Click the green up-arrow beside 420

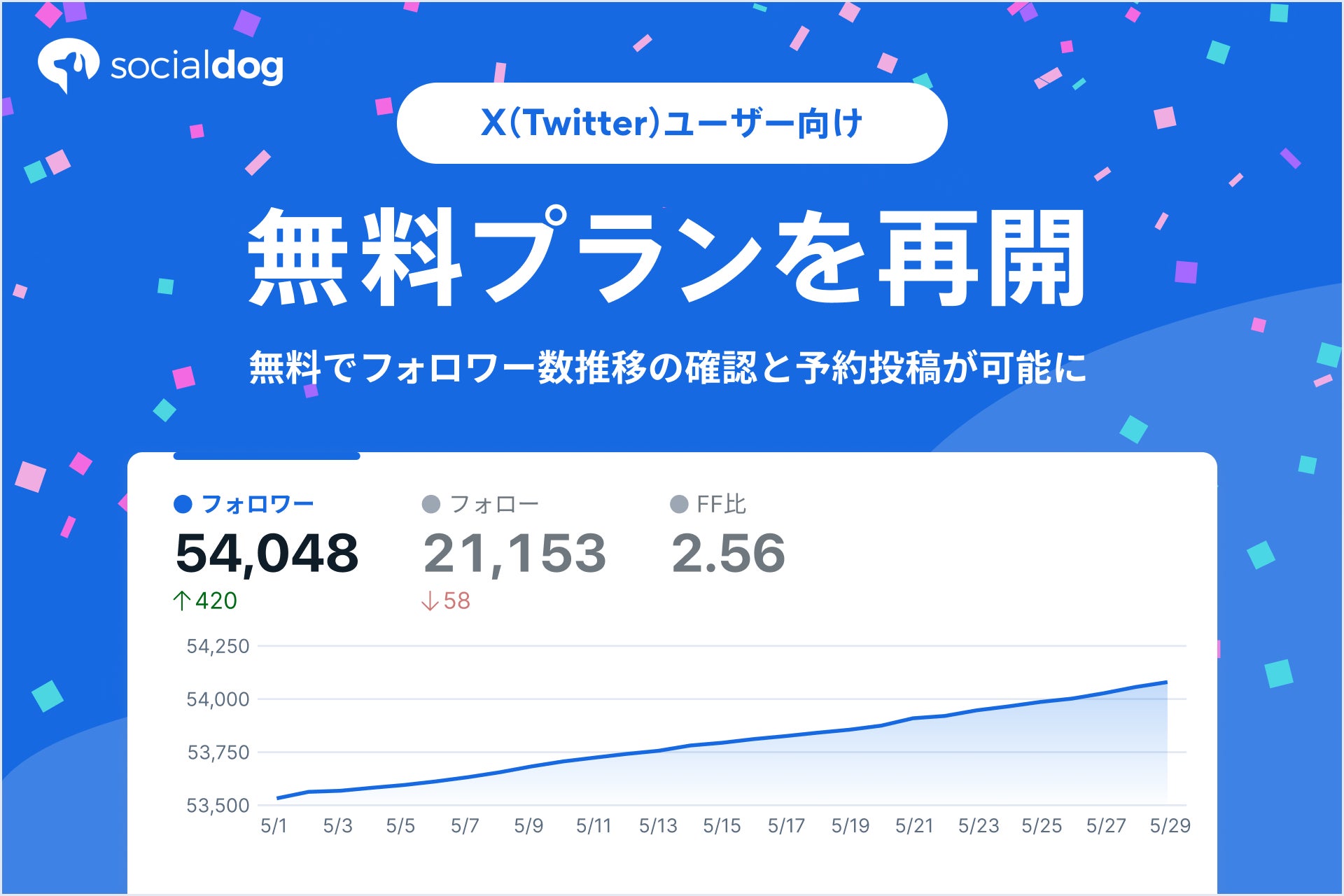coord(182,601)
